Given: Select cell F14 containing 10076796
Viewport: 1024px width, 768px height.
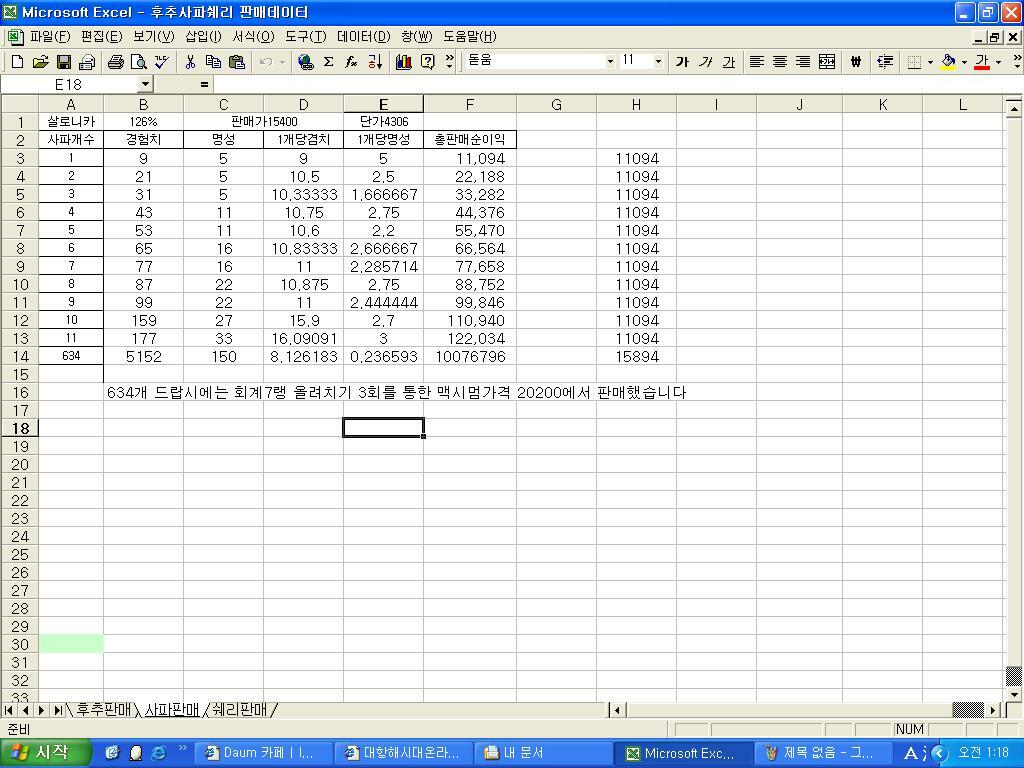Looking at the screenshot, I should pyautogui.click(x=469, y=356).
